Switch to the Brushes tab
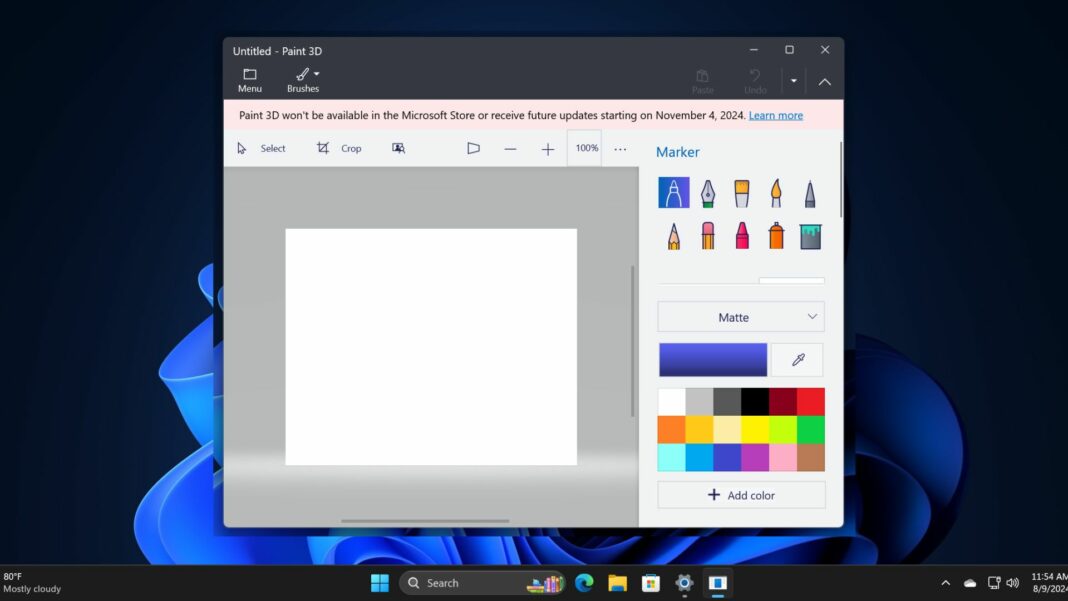This screenshot has height=601, width=1068. 303,80
